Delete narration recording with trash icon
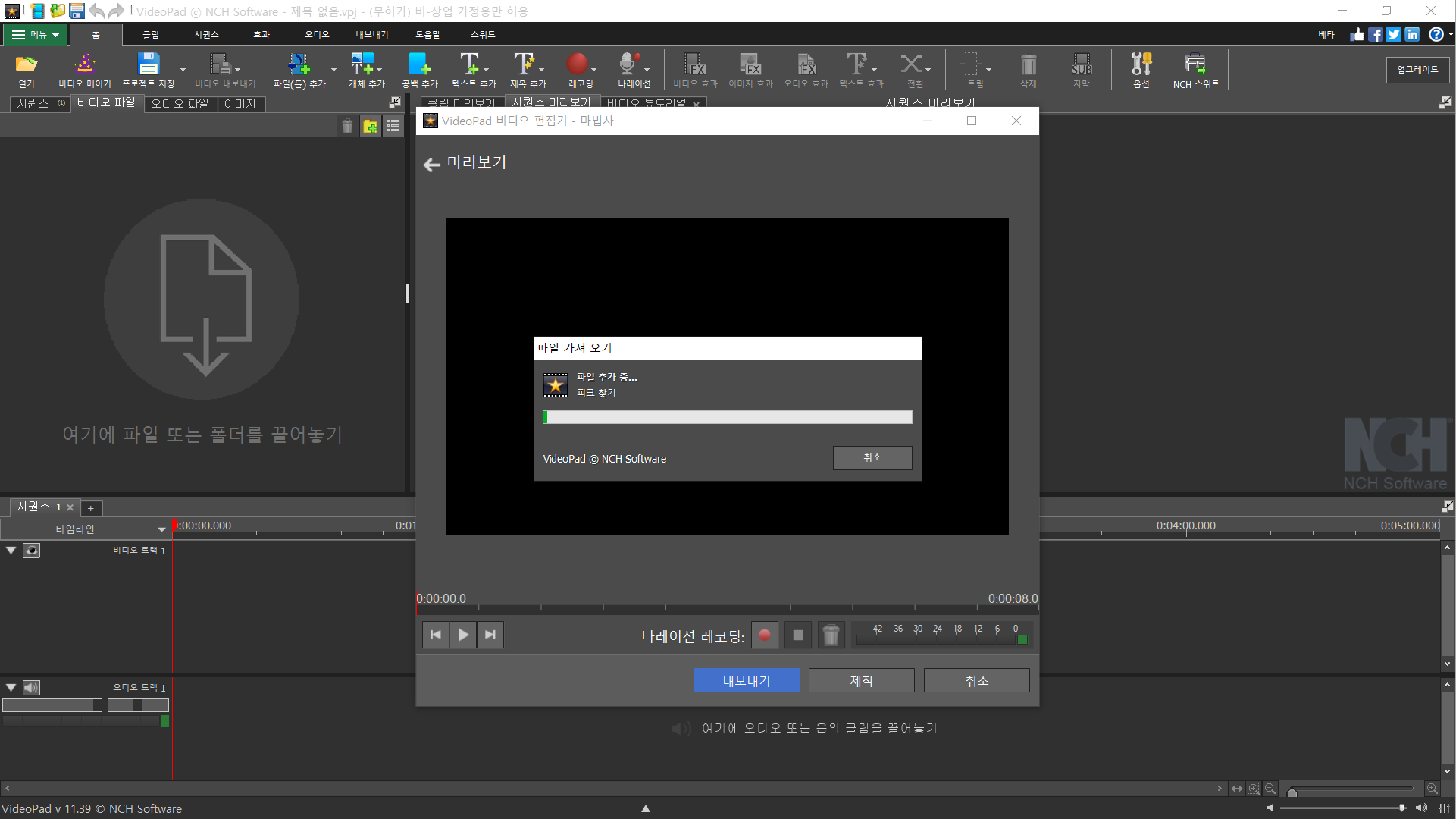The width and height of the screenshot is (1456, 819). (831, 635)
